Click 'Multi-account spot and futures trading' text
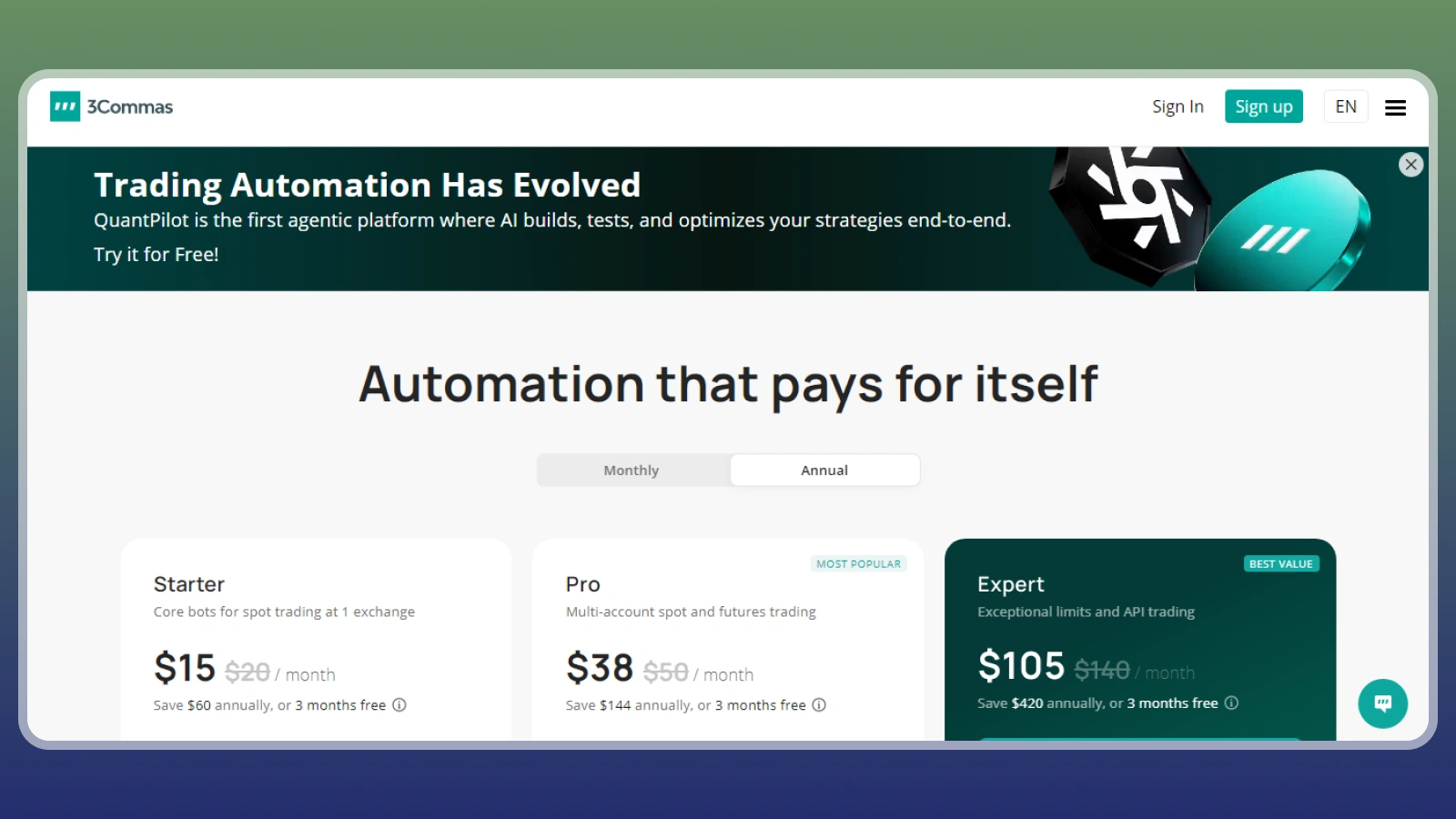This screenshot has width=1456, height=819. pos(691,612)
